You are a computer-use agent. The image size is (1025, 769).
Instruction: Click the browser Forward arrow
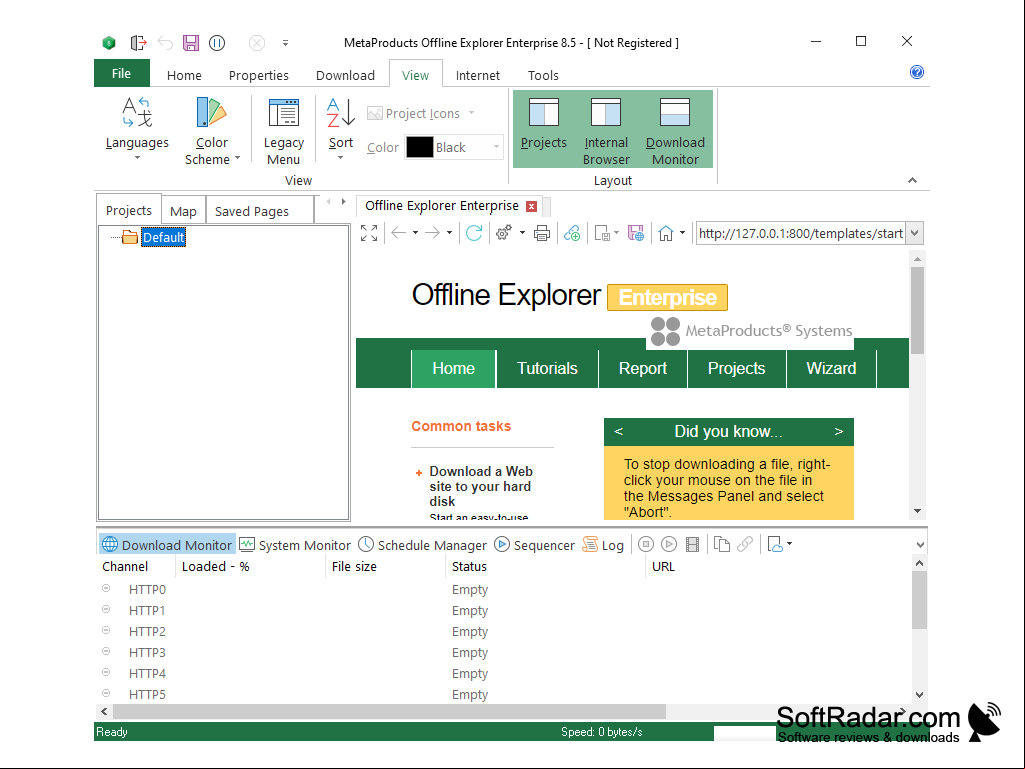point(433,233)
